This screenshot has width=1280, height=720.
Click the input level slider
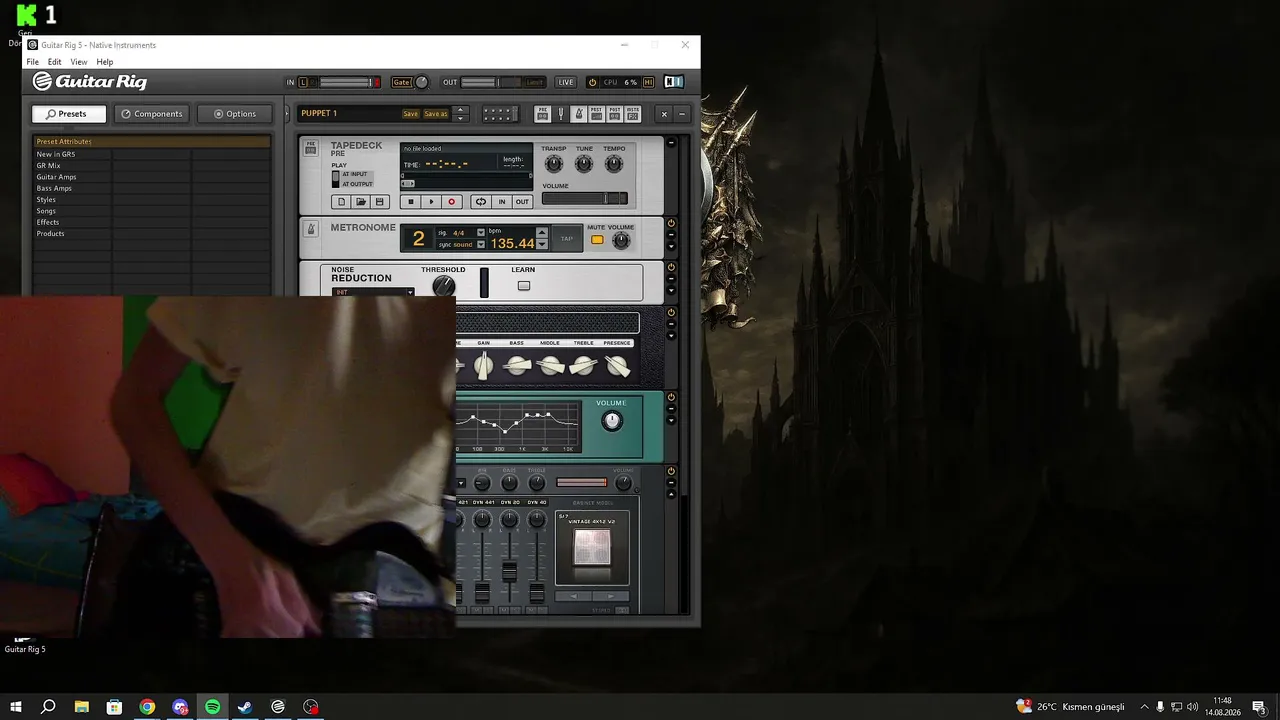click(346, 82)
